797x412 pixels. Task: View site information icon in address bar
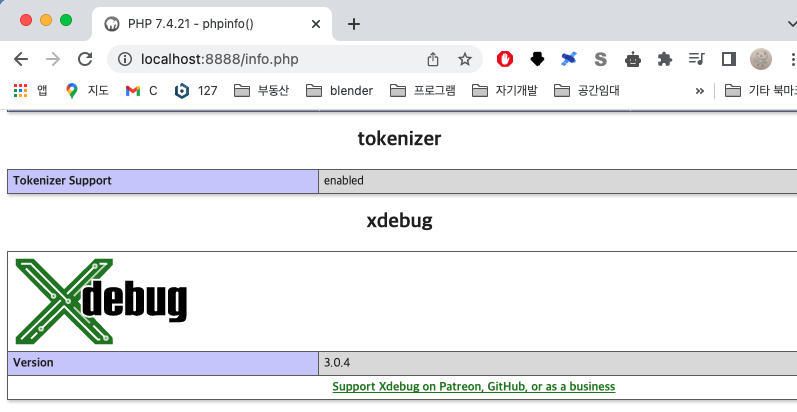click(x=125, y=59)
